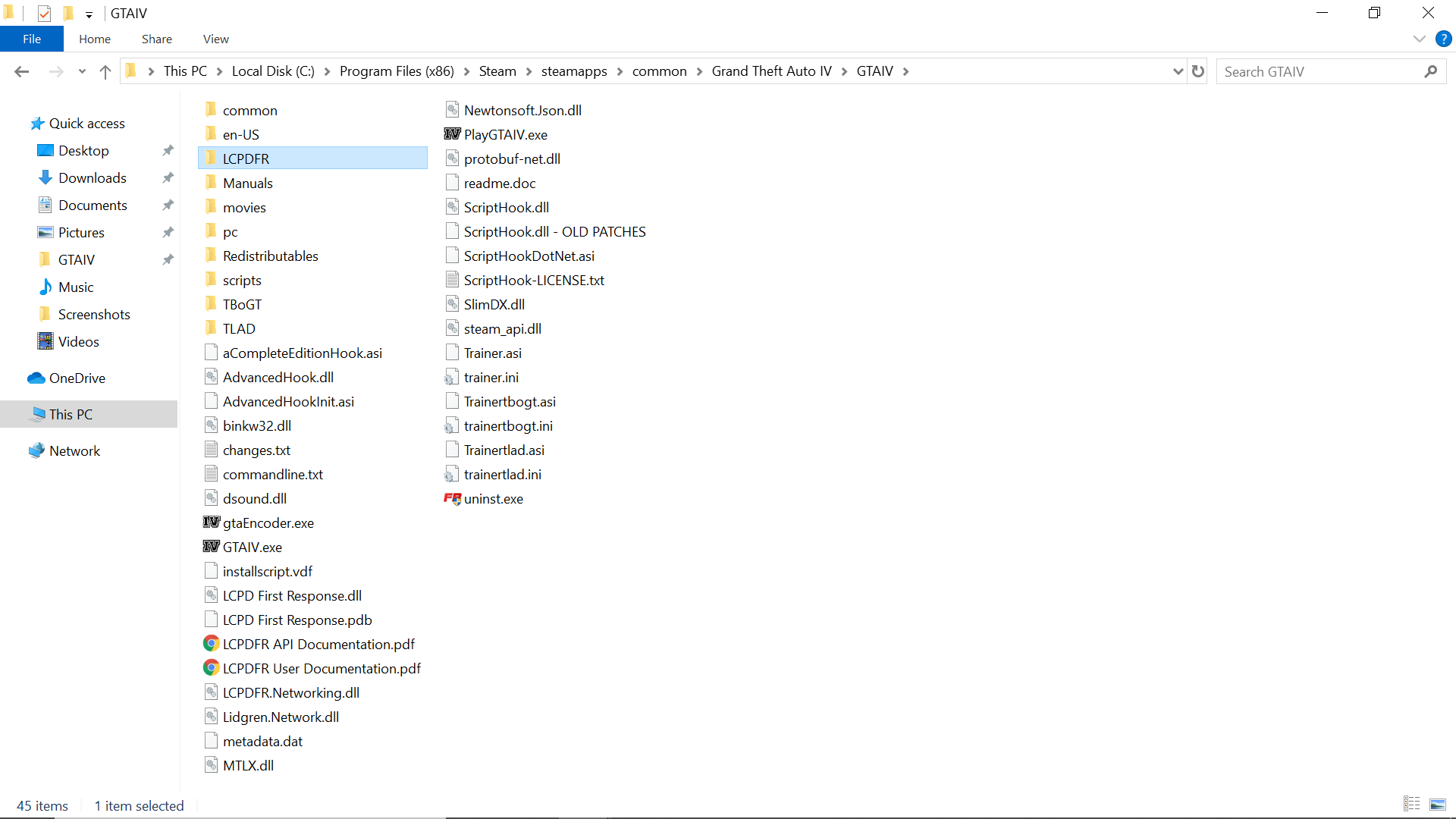This screenshot has height=819, width=1456.
Task: Click the gtaEncoder.exe icon
Action: click(211, 522)
